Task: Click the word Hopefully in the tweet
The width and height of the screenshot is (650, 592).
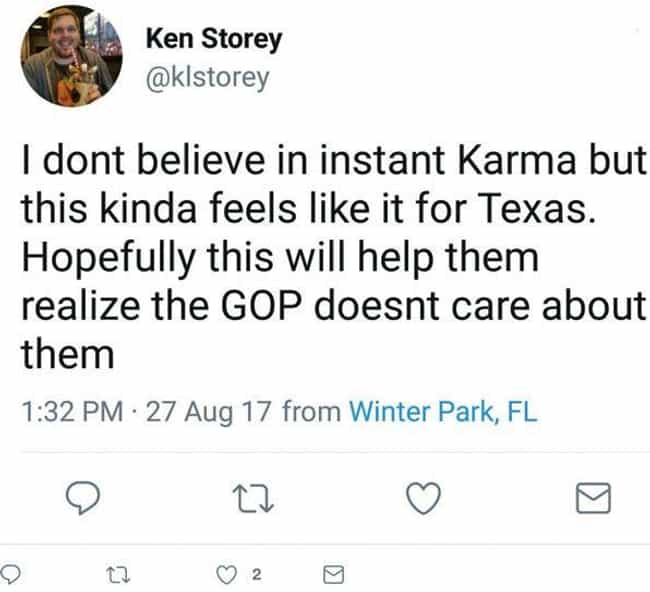Action: 109,259
